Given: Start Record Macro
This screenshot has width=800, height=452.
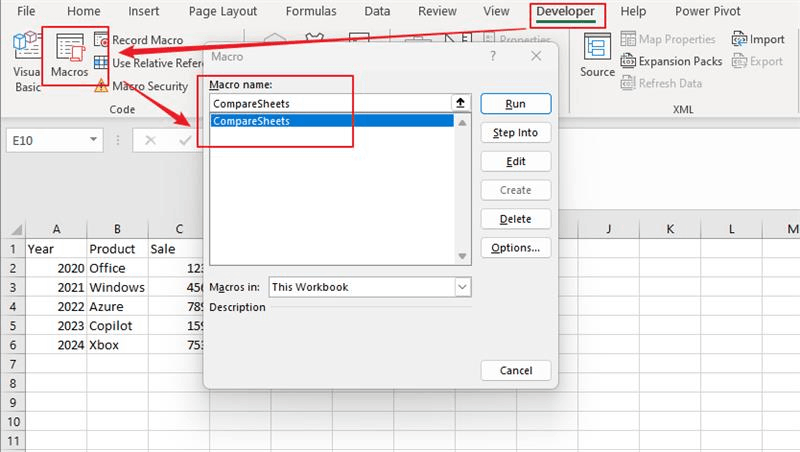Looking at the screenshot, I should pyautogui.click(x=139, y=40).
